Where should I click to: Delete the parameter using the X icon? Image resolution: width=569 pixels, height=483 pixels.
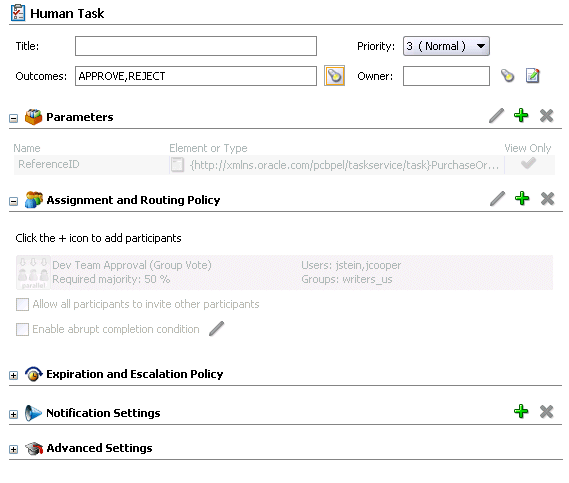tap(547, 116)
